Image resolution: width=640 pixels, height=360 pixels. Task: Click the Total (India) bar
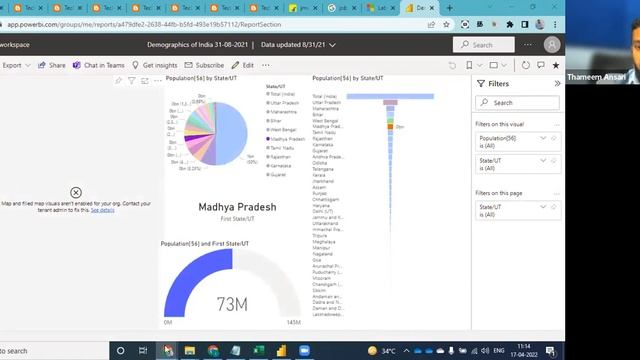pyautogui.click(x=390, y=96)
